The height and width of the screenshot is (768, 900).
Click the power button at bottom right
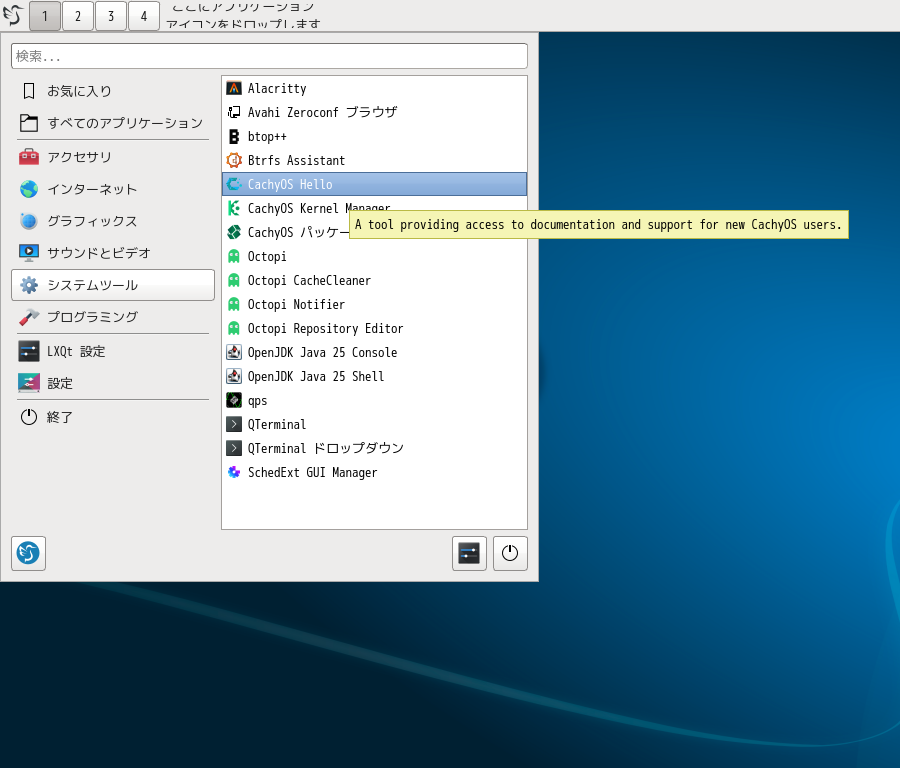(510, 553)
